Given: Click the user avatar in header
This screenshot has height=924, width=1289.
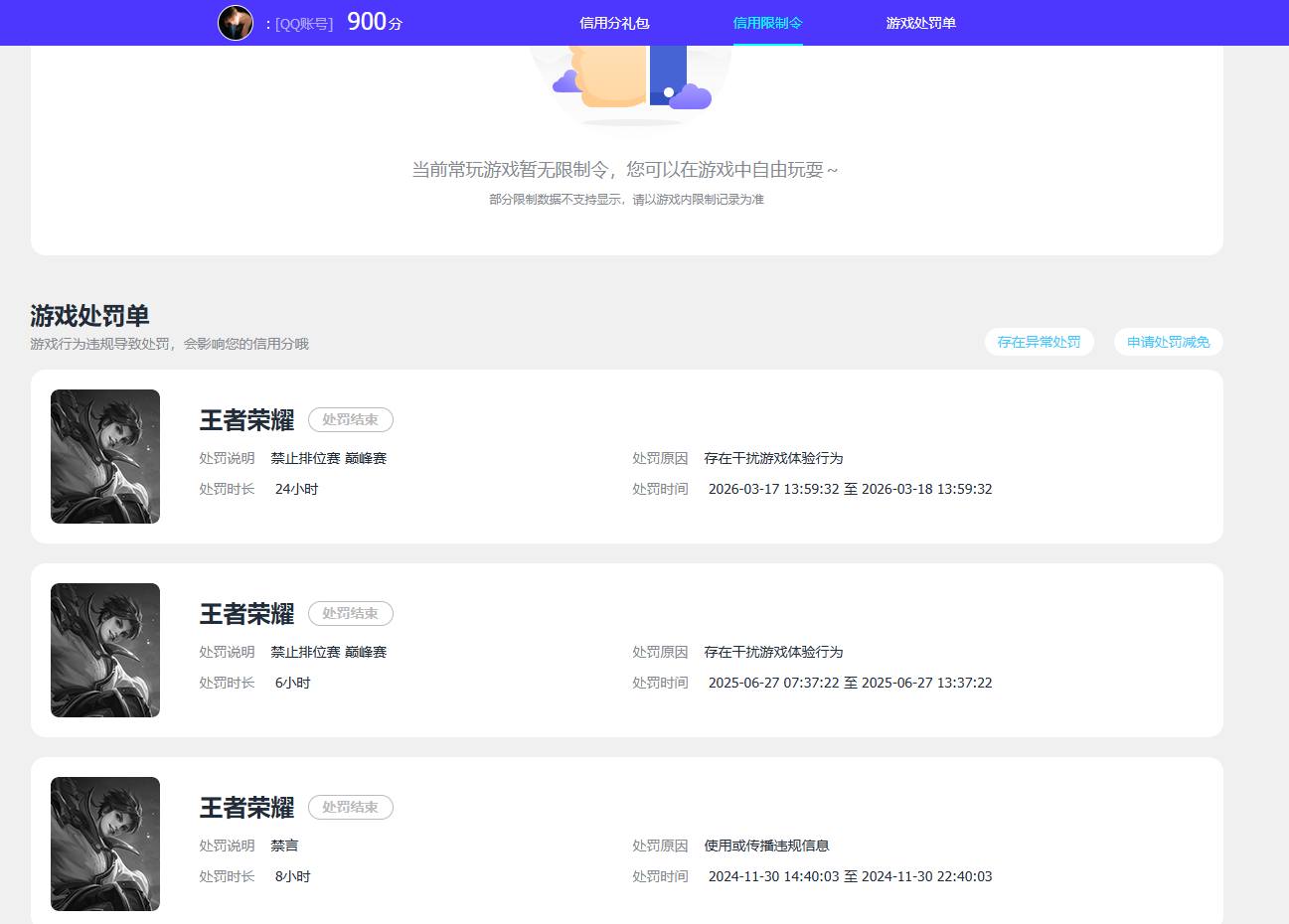Looking at the screenshot, I should [236, 22].
